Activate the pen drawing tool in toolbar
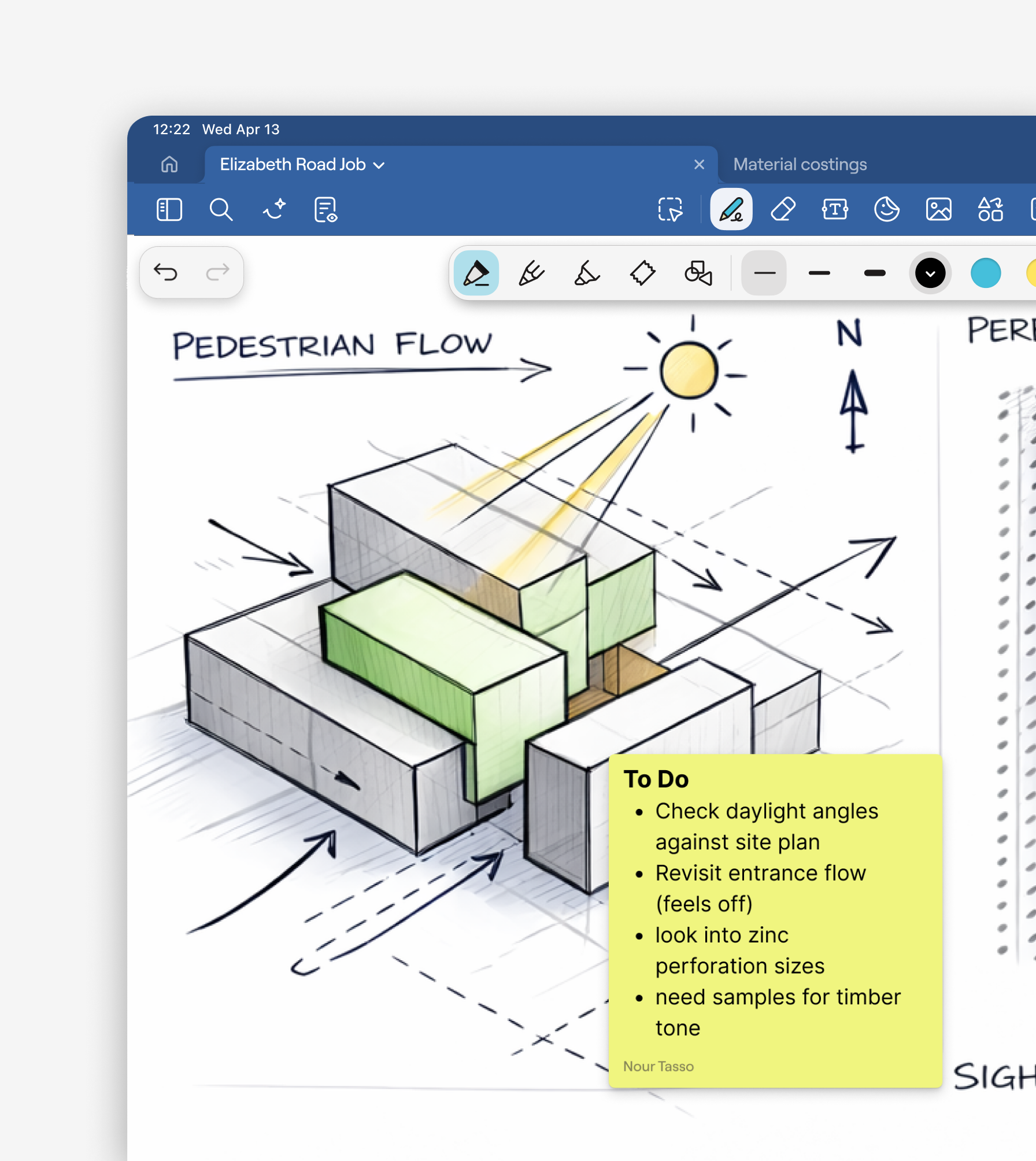1036x1161 pixels. (731, 209)
